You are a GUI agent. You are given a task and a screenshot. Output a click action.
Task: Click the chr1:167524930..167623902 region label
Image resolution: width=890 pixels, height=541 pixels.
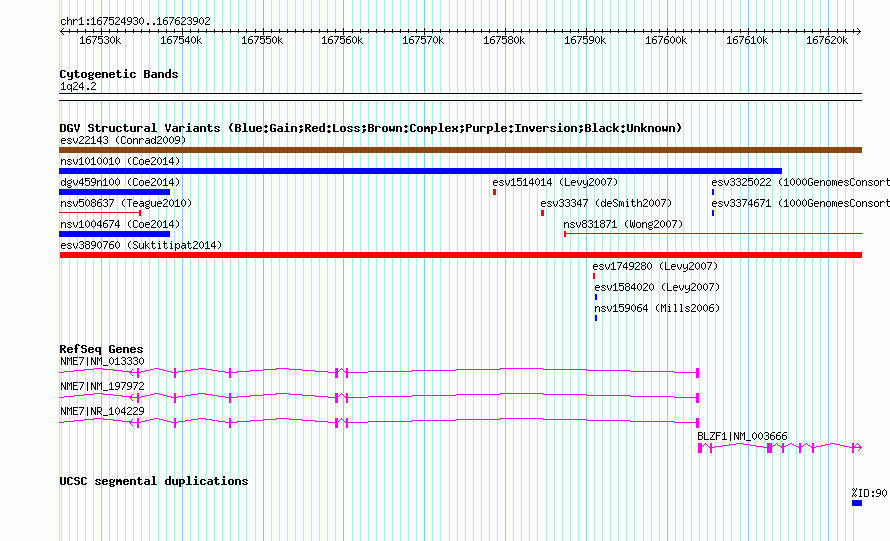coord(135,21)
